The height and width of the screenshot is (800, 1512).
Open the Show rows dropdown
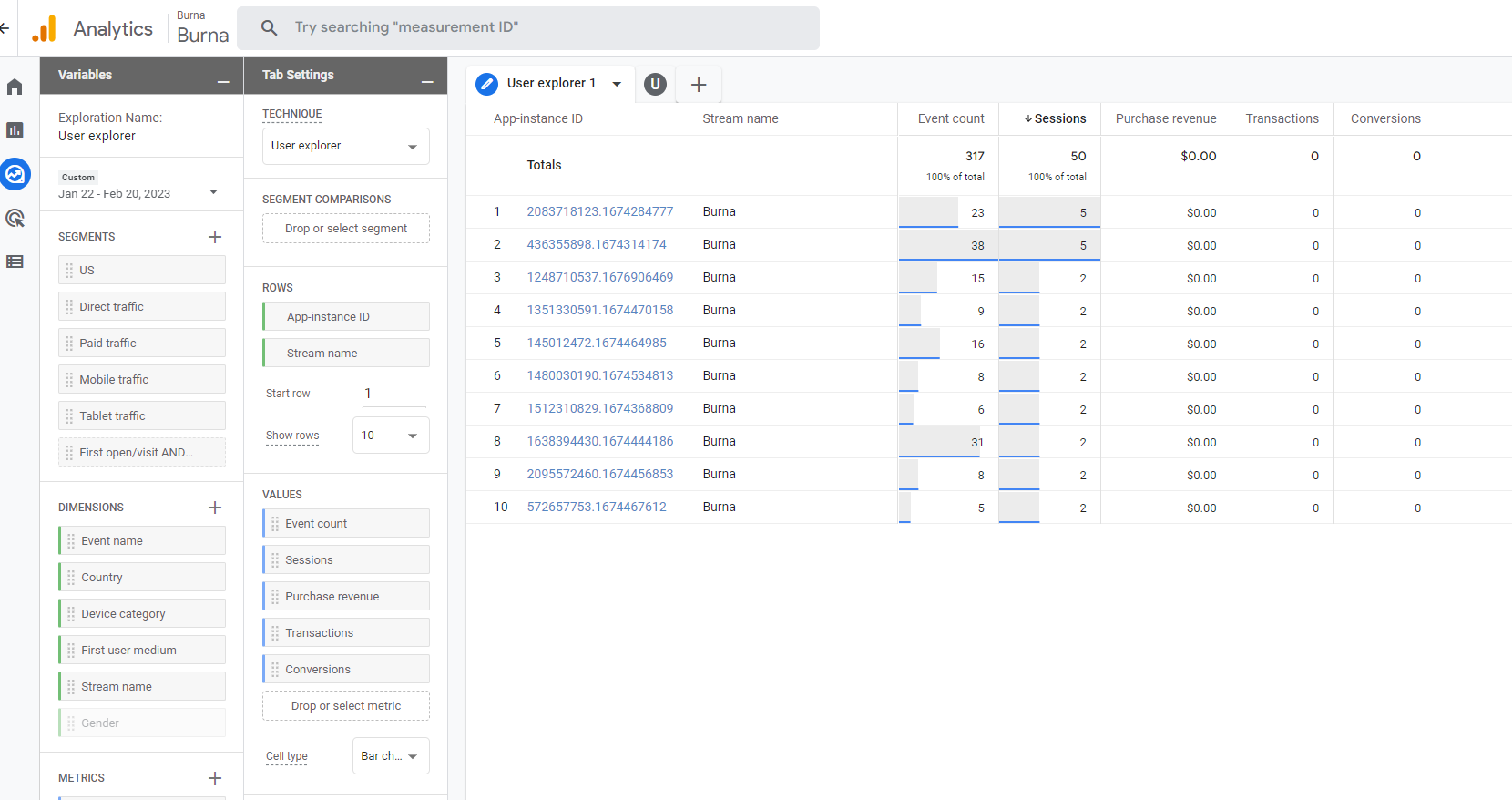click(x=391, y=436)
